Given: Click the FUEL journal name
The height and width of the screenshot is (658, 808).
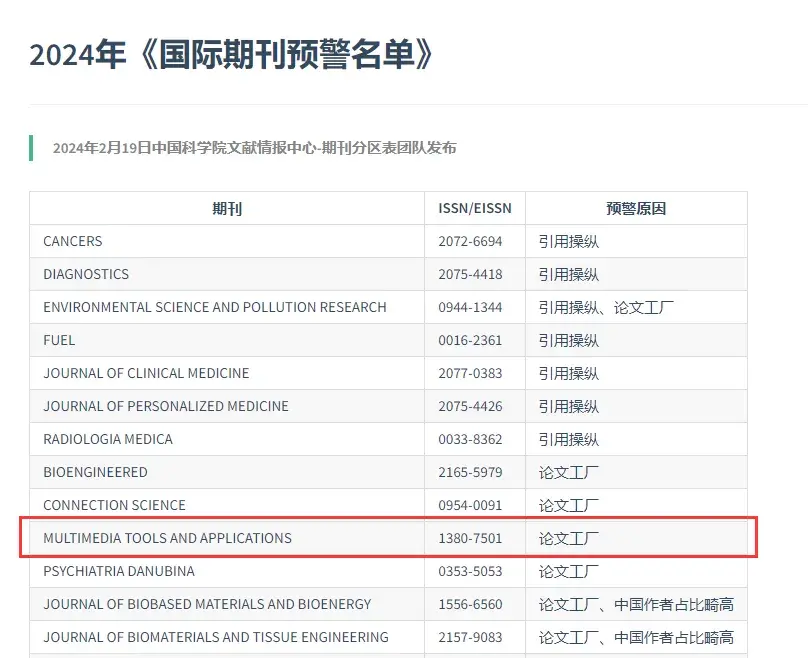Looking at the screenshot, I should pyautogui.click(x=58, y=340).
